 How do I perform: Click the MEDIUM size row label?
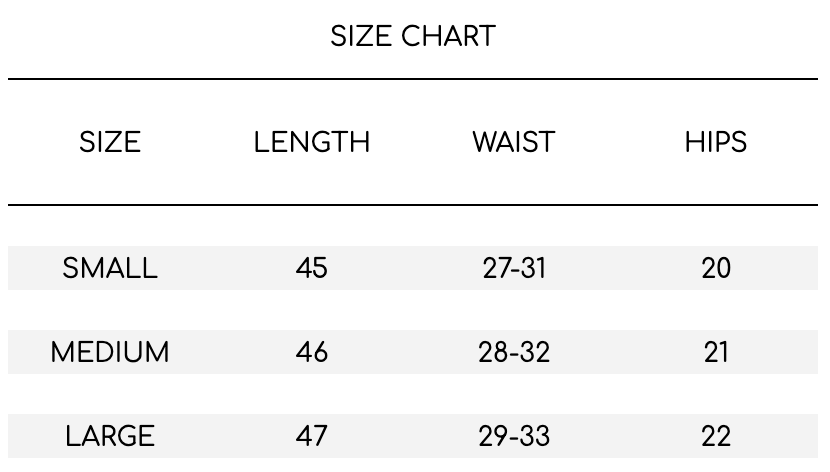[x=110, y=352]
